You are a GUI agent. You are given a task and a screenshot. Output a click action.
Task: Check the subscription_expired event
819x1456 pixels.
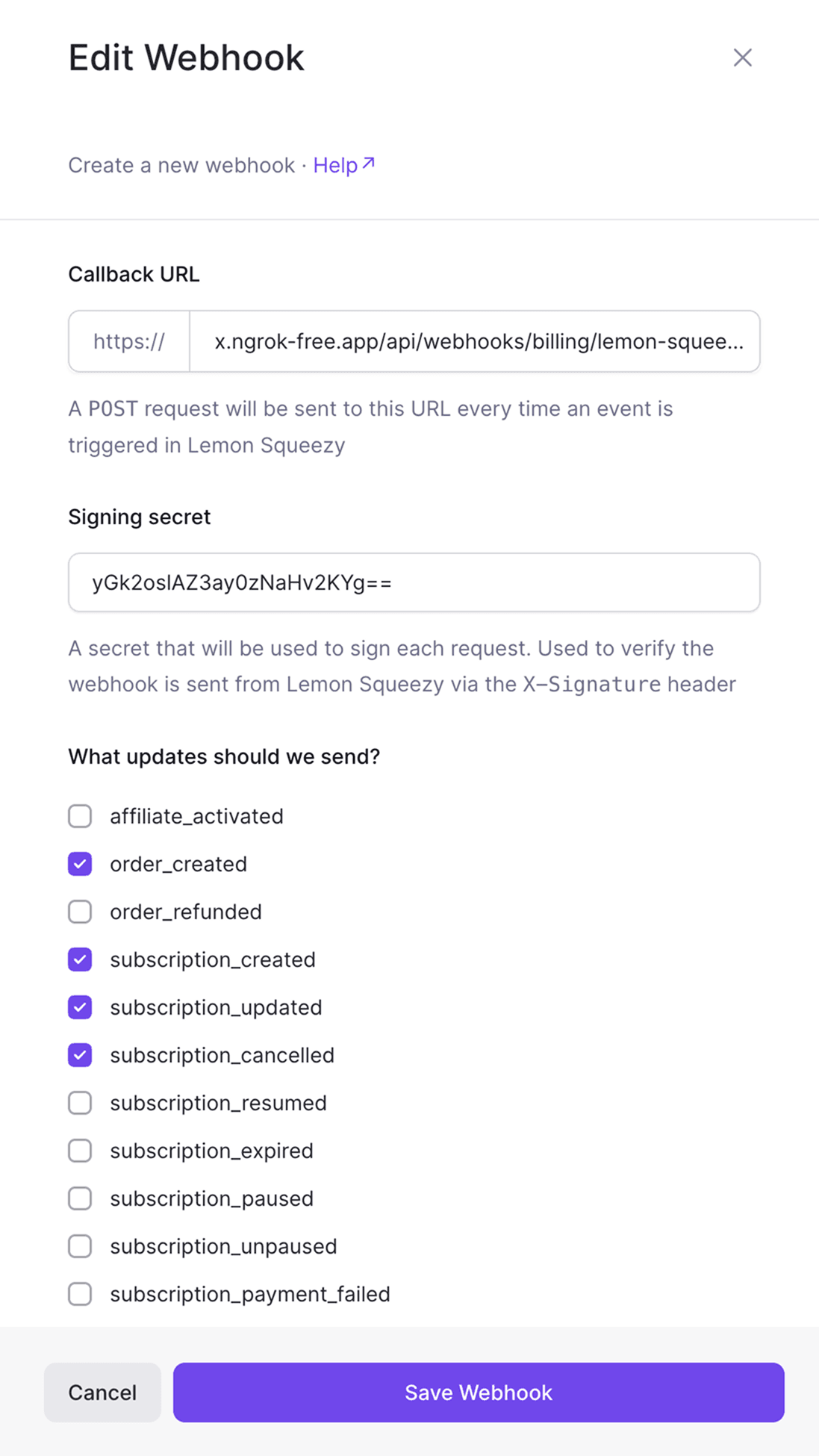click(x=79, y=1151)
